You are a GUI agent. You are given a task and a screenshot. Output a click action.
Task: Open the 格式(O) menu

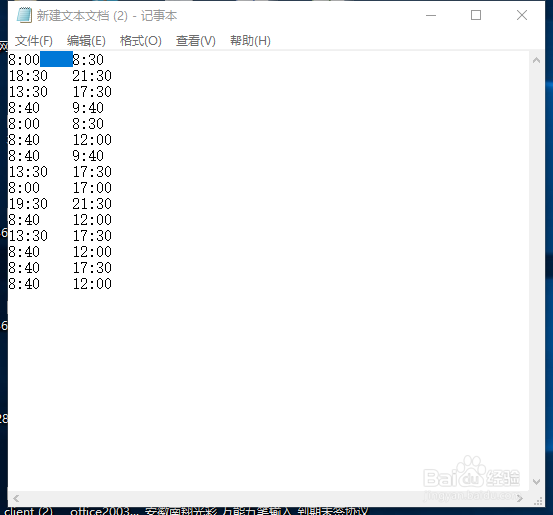tap(141, 41)
